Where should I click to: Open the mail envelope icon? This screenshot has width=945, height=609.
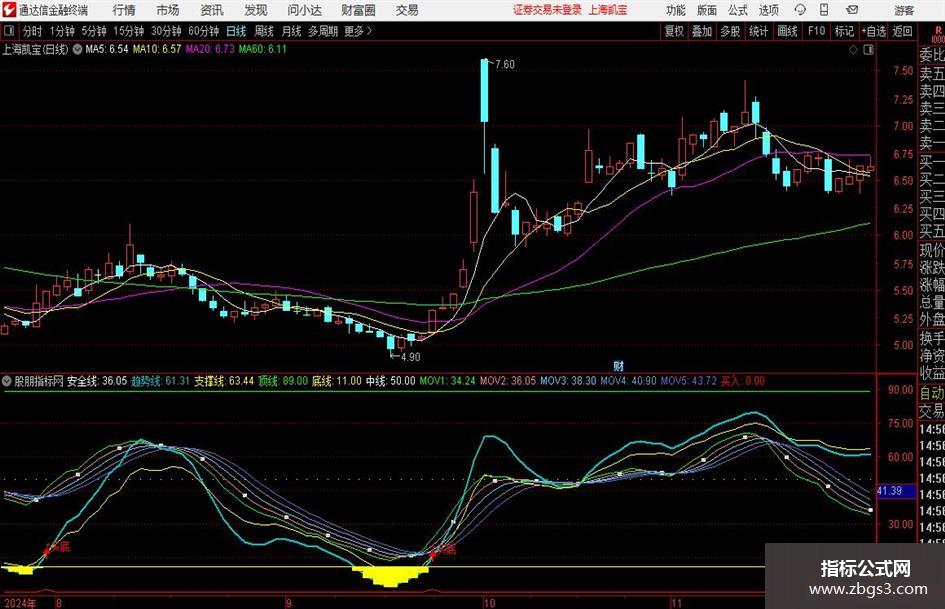852,10
